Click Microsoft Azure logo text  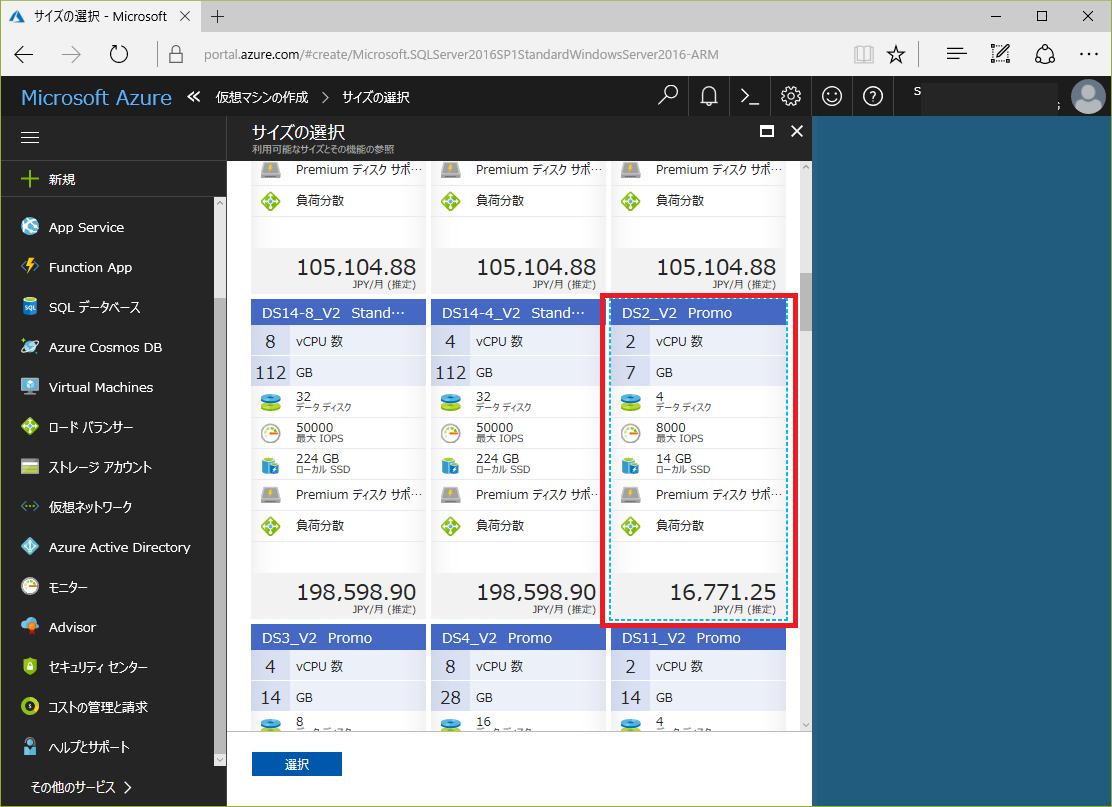click(96, 97)
